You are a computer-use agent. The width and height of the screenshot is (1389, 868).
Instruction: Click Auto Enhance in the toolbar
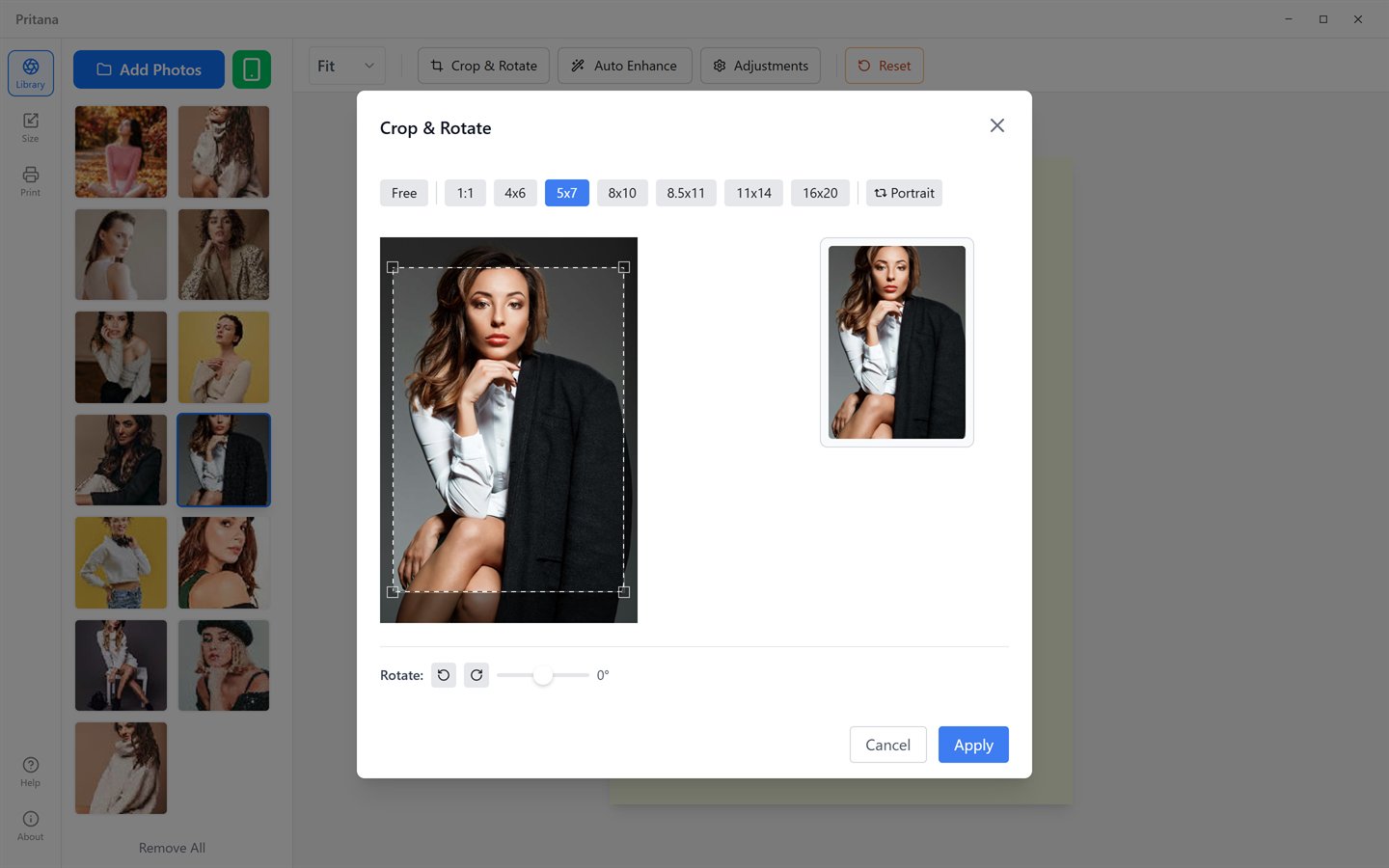click(x=624, y=66)
